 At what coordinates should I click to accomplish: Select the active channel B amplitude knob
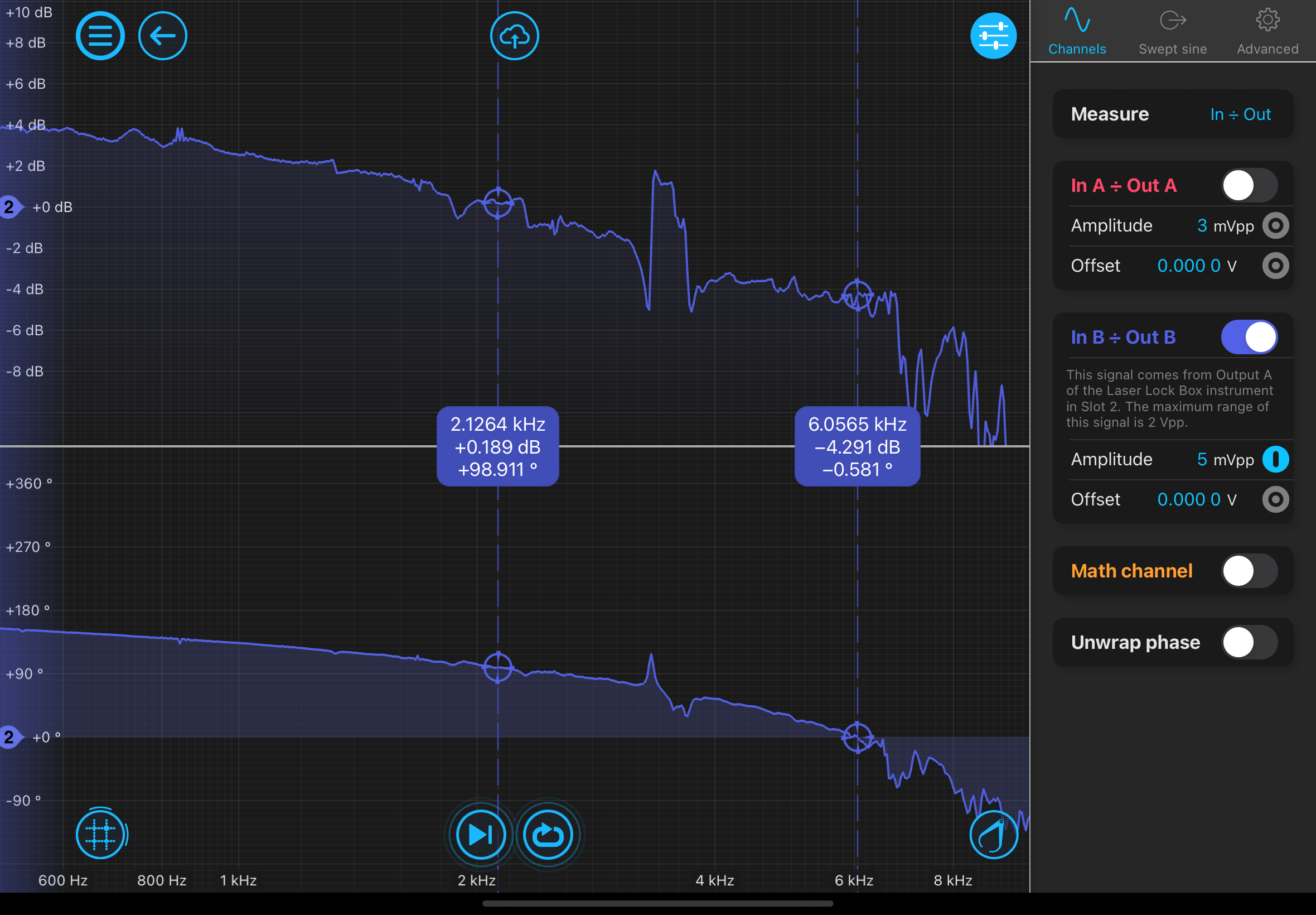pos(1275,459)
